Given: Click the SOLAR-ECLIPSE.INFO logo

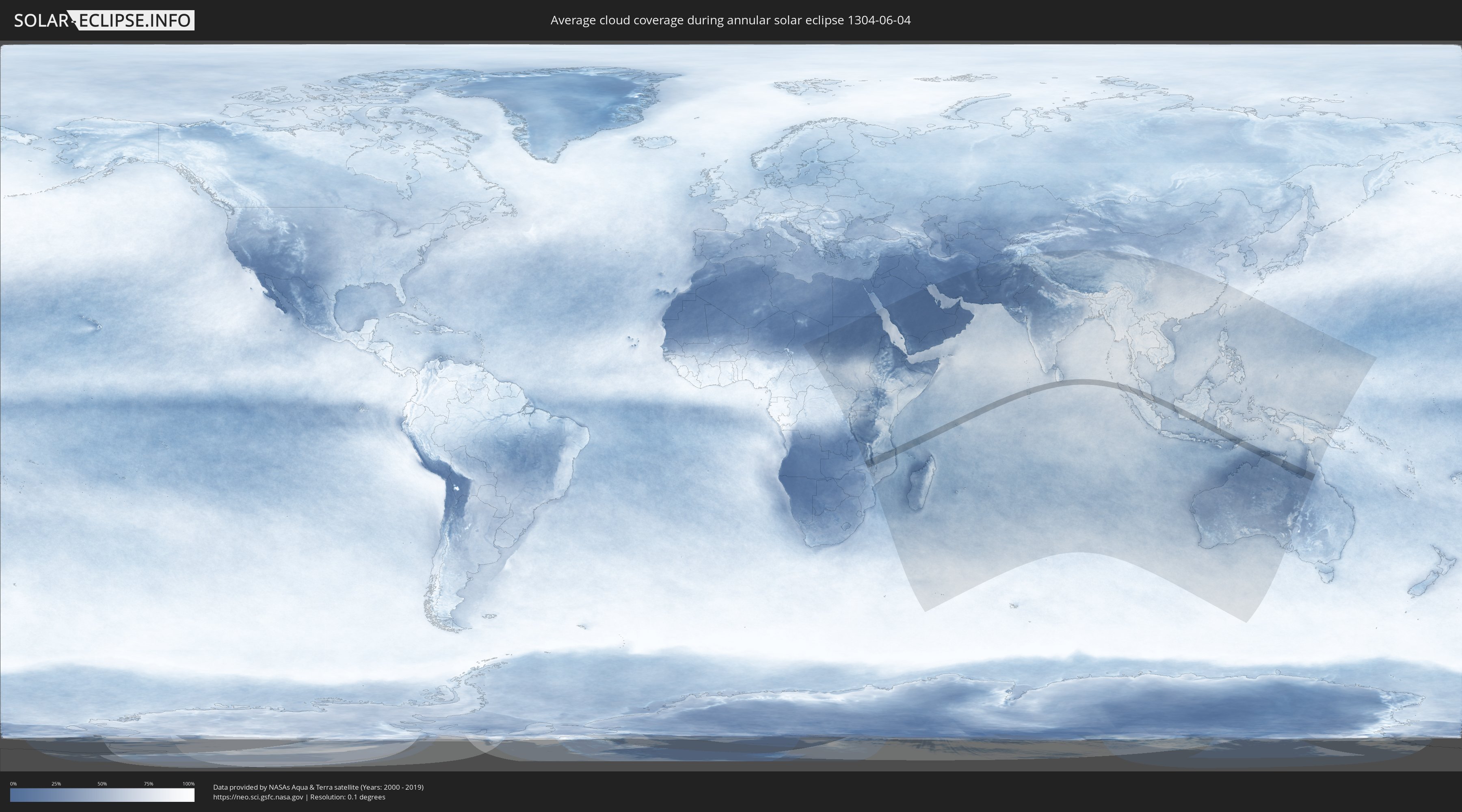Looking at the screenshot, I should (x=104, y=20).
